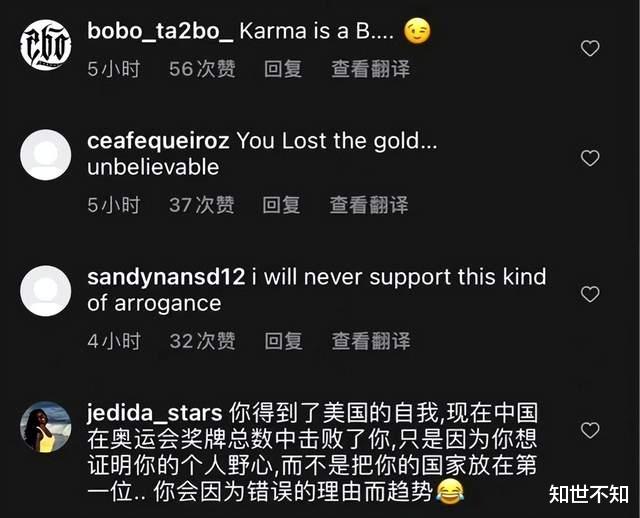The width and height of the screenshot is (640, 518).
Task: Open bobo_ta2bo_ profile picture
Action: coord(46,45)
